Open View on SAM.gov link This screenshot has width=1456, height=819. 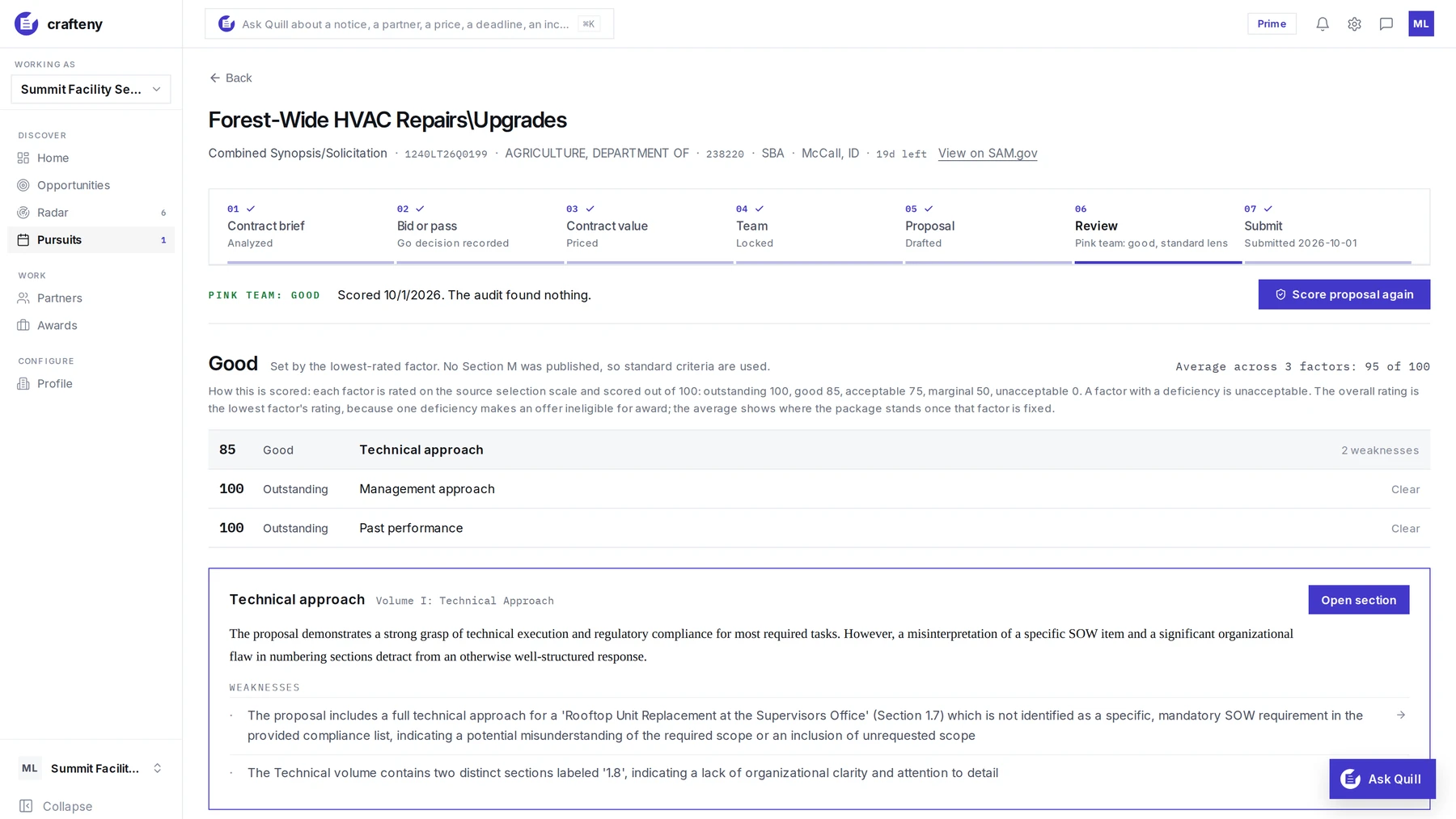[988, 154]
